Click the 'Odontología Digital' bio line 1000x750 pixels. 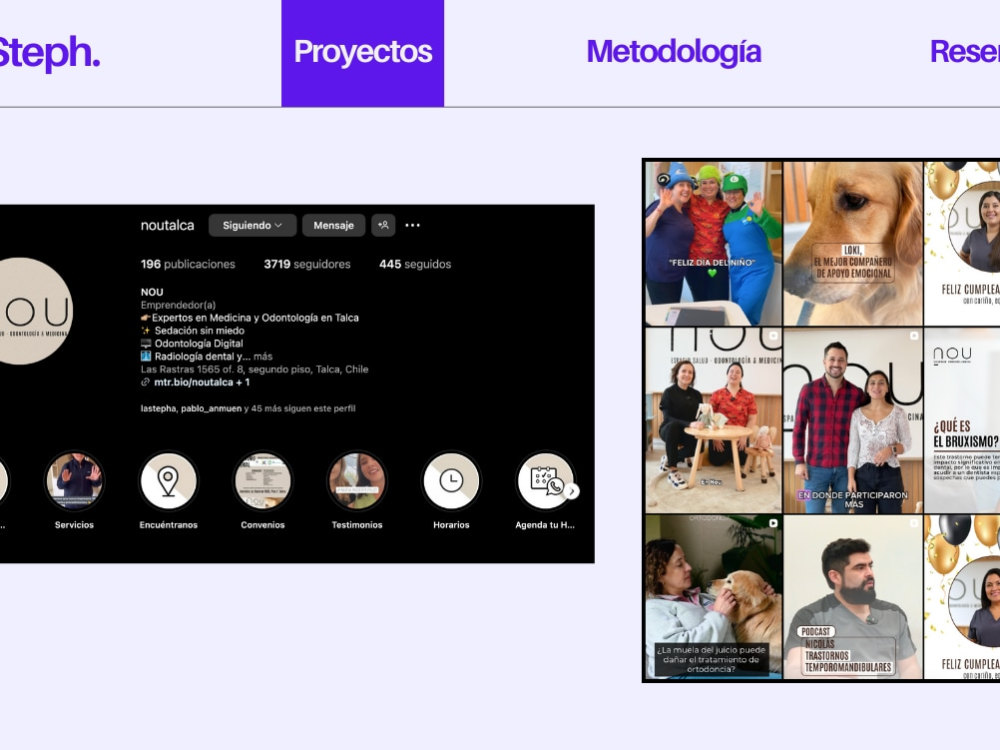198,343
